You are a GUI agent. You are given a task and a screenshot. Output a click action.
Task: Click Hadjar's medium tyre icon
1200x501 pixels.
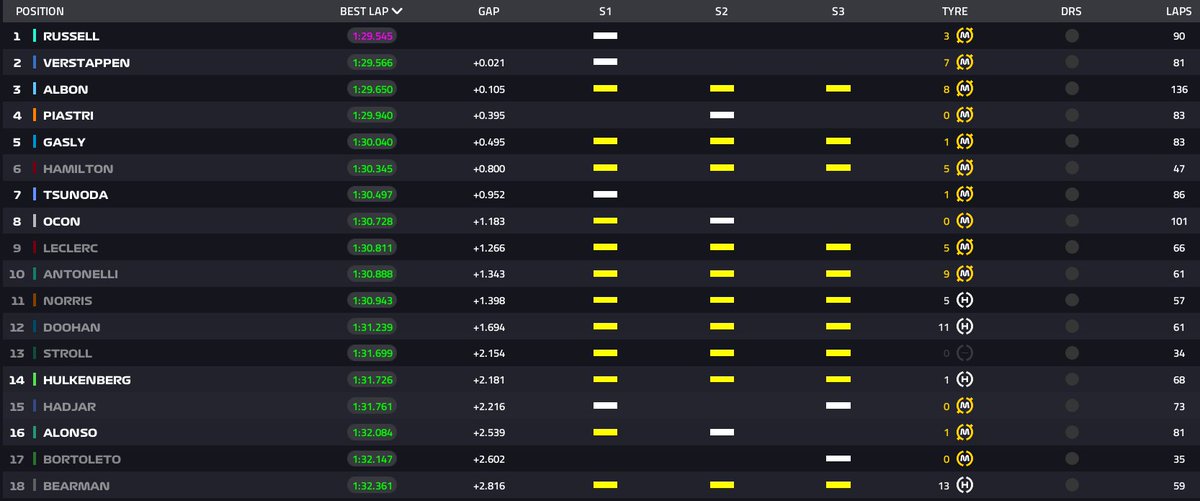tap(965, 406)
